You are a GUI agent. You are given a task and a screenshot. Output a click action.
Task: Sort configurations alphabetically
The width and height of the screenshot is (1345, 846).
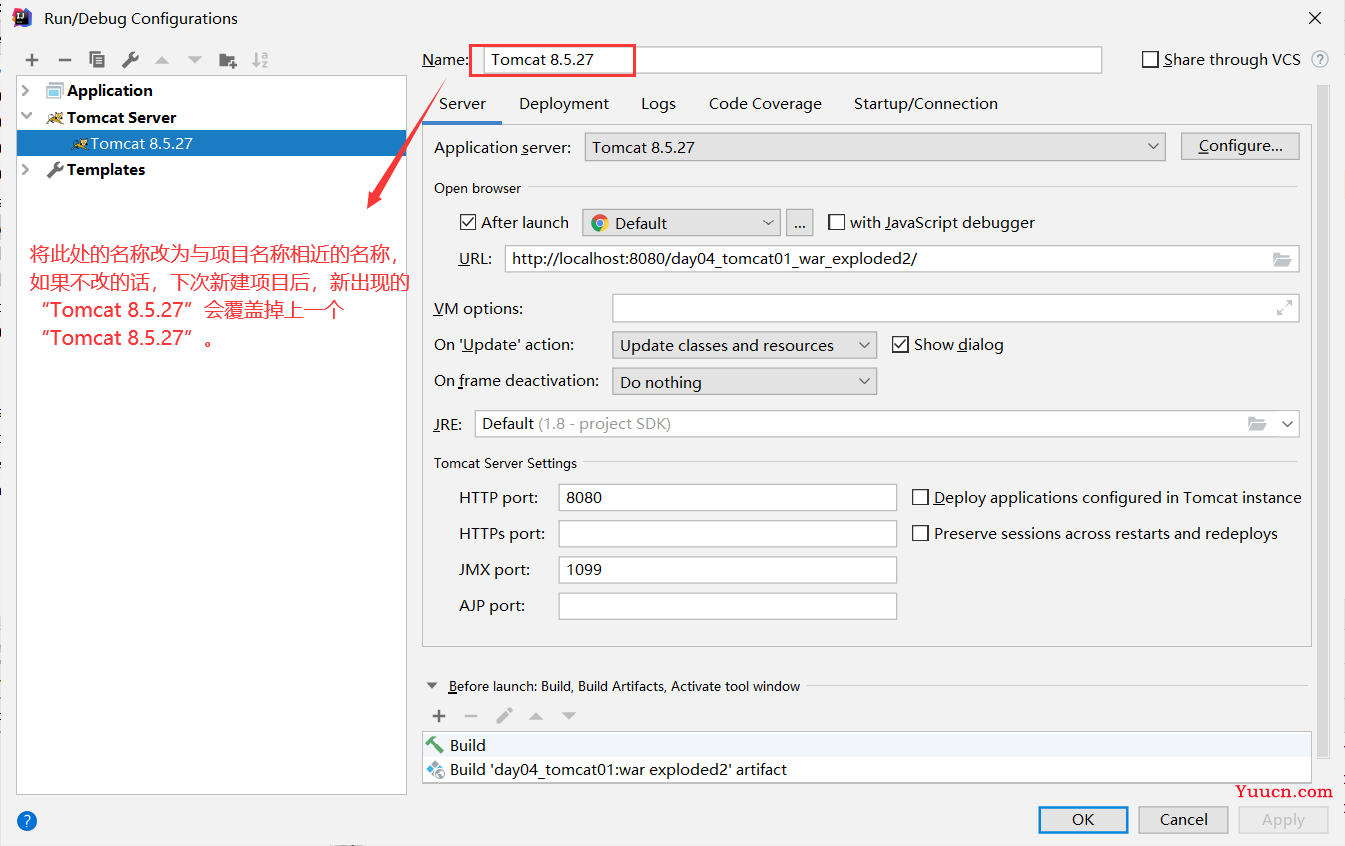tap(260, 60)
